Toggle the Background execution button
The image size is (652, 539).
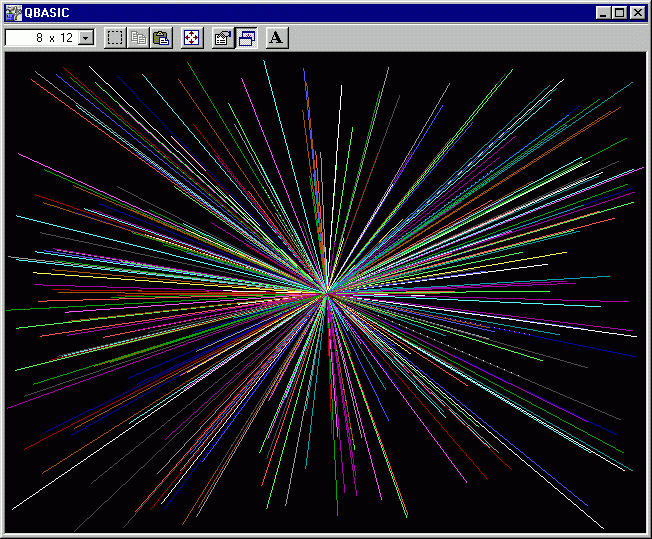(246, 38)
